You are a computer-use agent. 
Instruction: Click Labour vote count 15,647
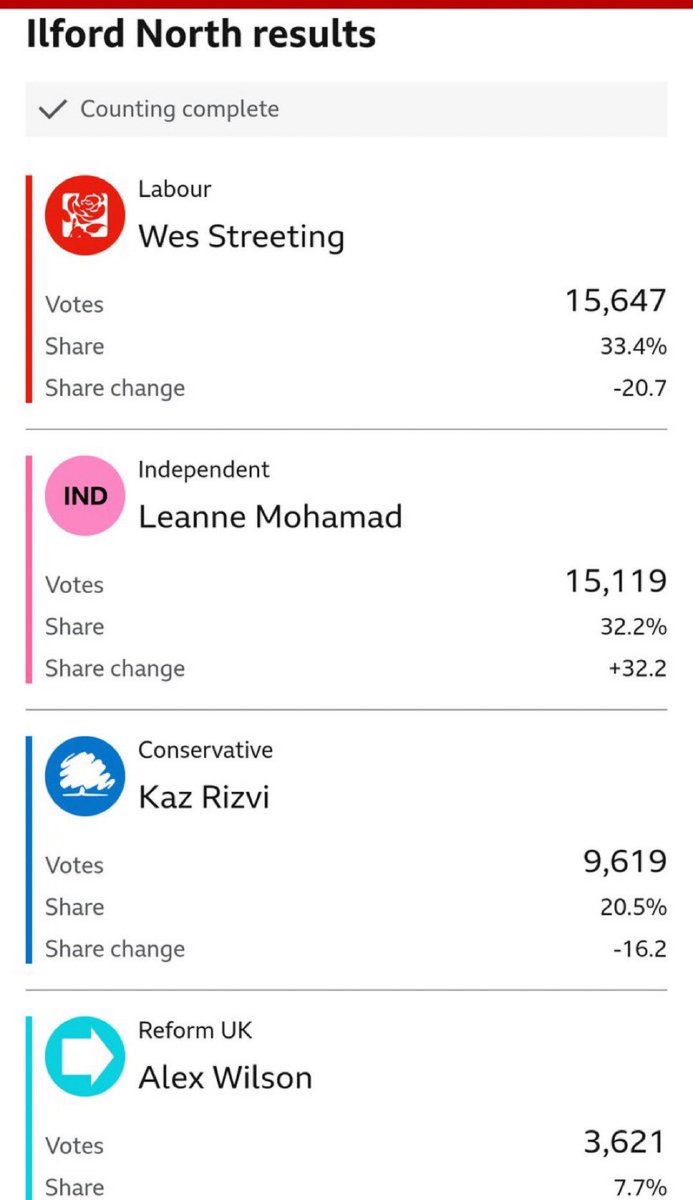click(x=616, y=300)
